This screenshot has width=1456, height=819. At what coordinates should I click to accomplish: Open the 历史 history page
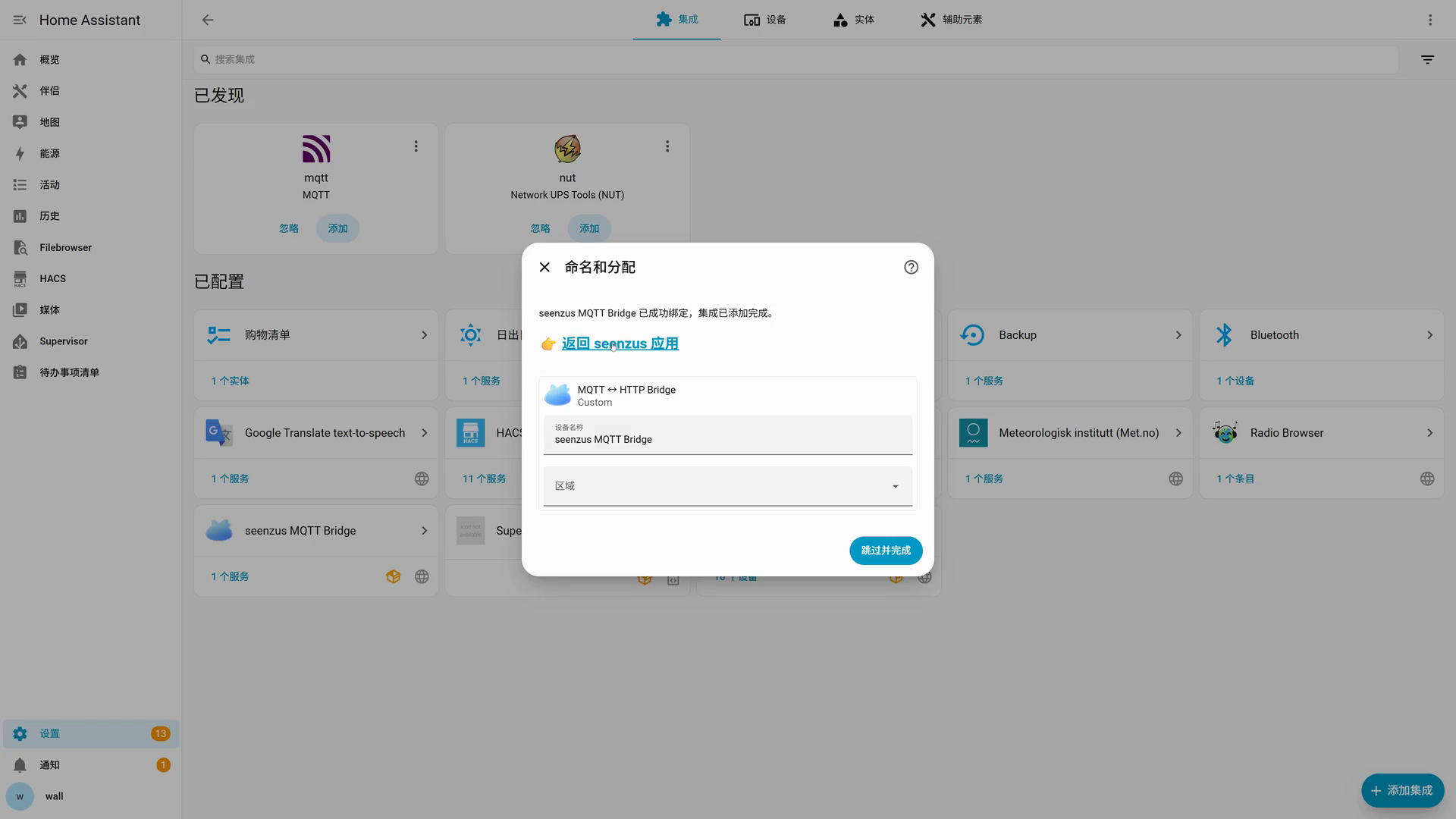(91, 216)
